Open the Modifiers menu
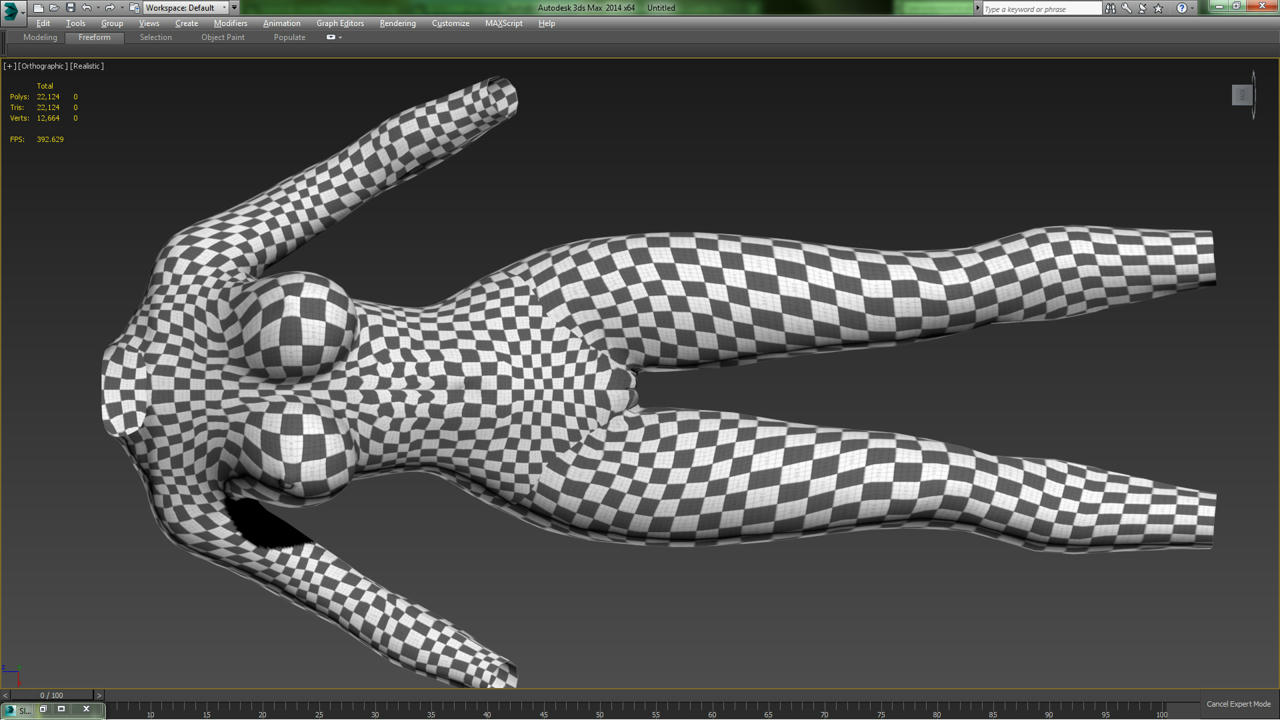The height and width of the screenshot is (720, 1280). (x=231, y=23)
